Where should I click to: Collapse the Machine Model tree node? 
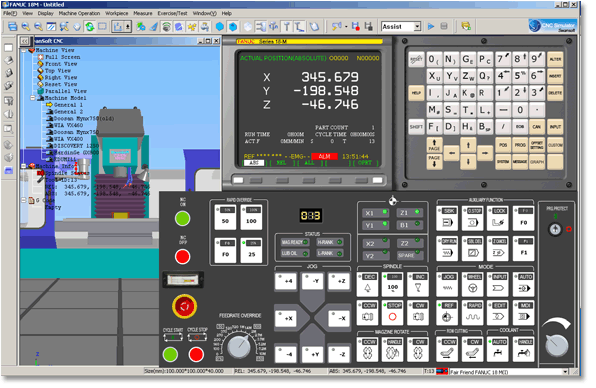click(x=33, y=99)
